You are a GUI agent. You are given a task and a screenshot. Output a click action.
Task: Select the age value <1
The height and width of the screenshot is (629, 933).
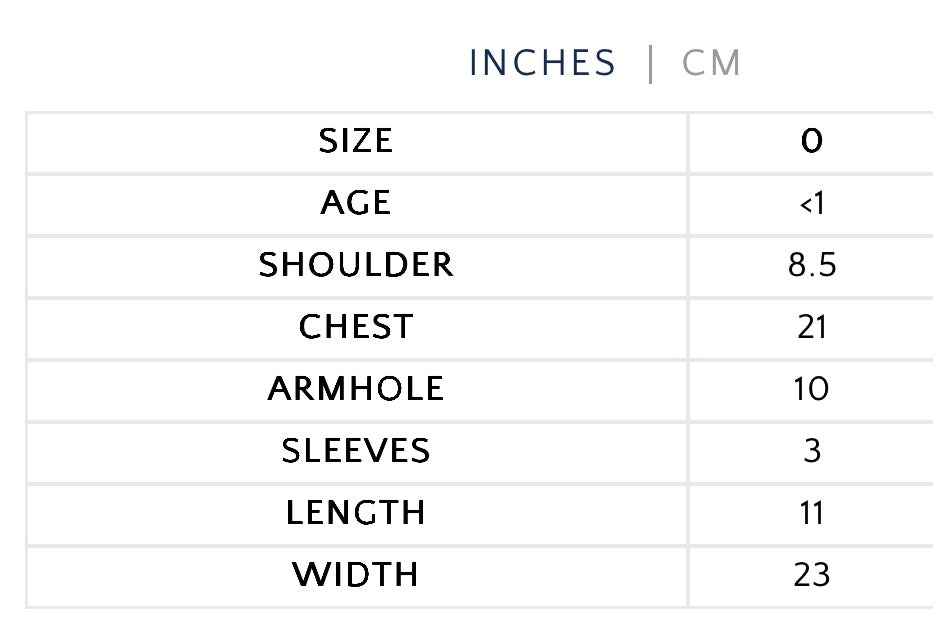[x=811, y=204]
